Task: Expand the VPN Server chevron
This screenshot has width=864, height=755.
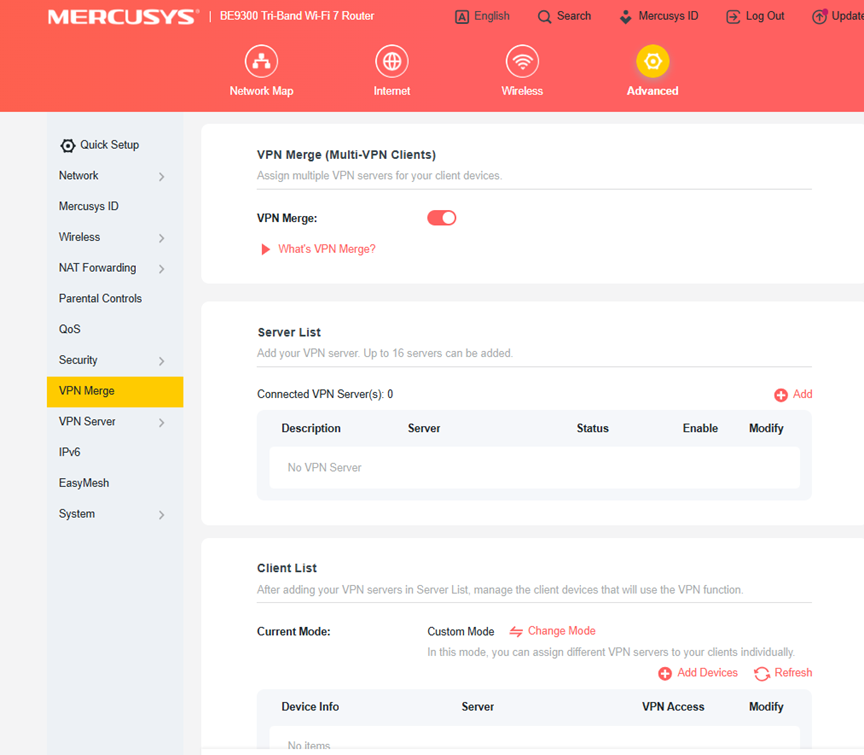Action: coord(161,423)
